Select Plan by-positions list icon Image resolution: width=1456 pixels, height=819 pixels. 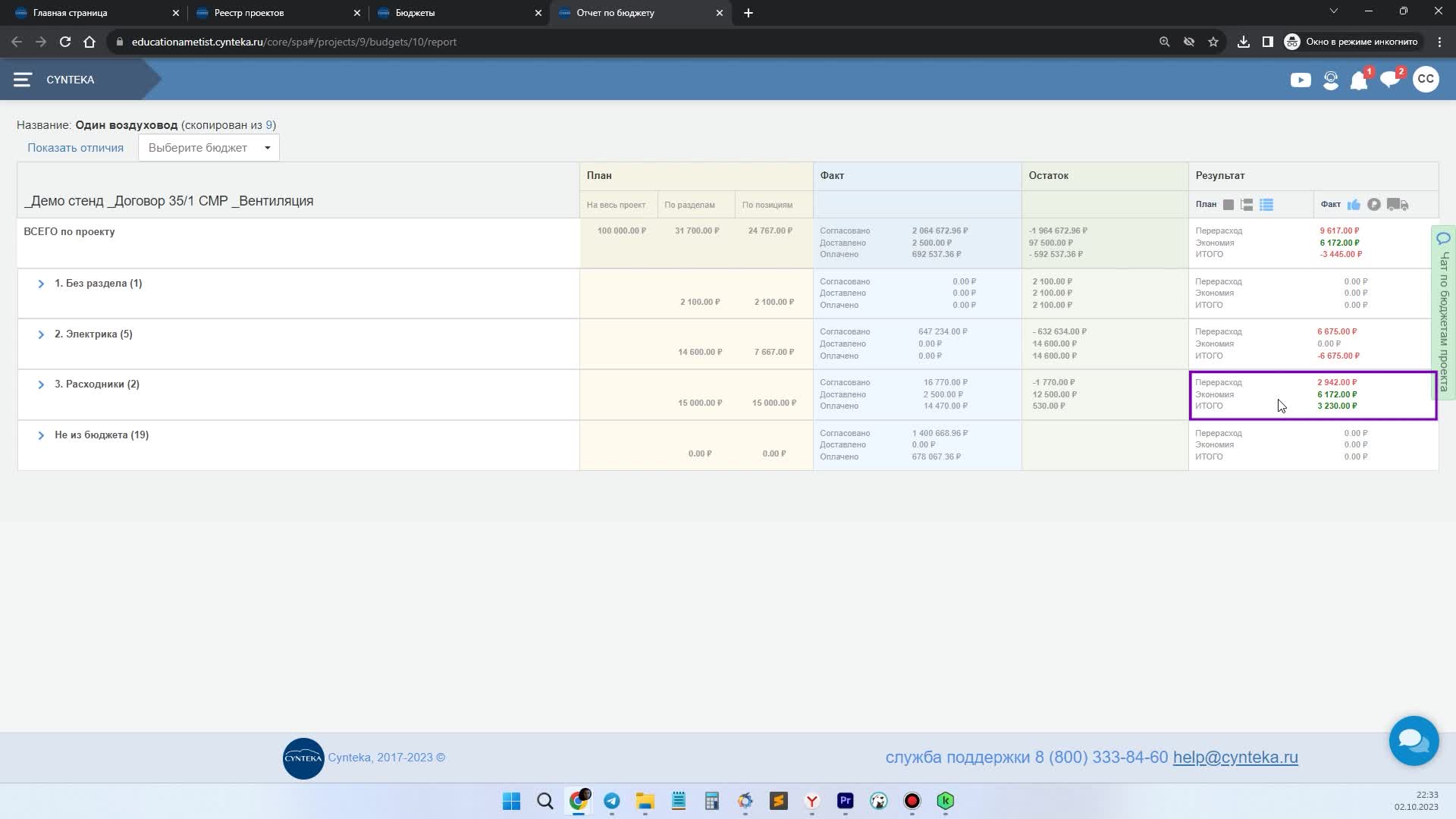coord(1266,205)
